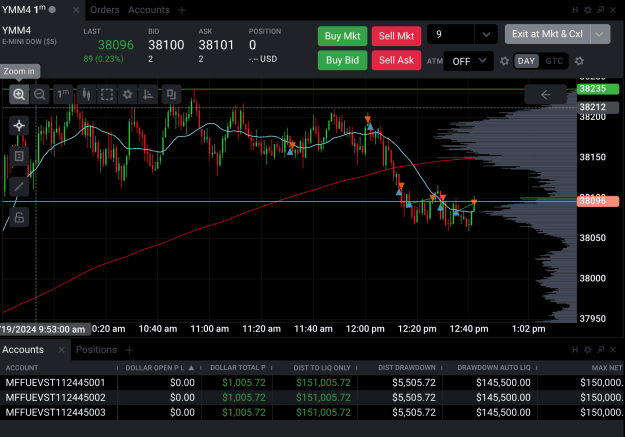
Task: Open the Positions tab
Action: 96,350
